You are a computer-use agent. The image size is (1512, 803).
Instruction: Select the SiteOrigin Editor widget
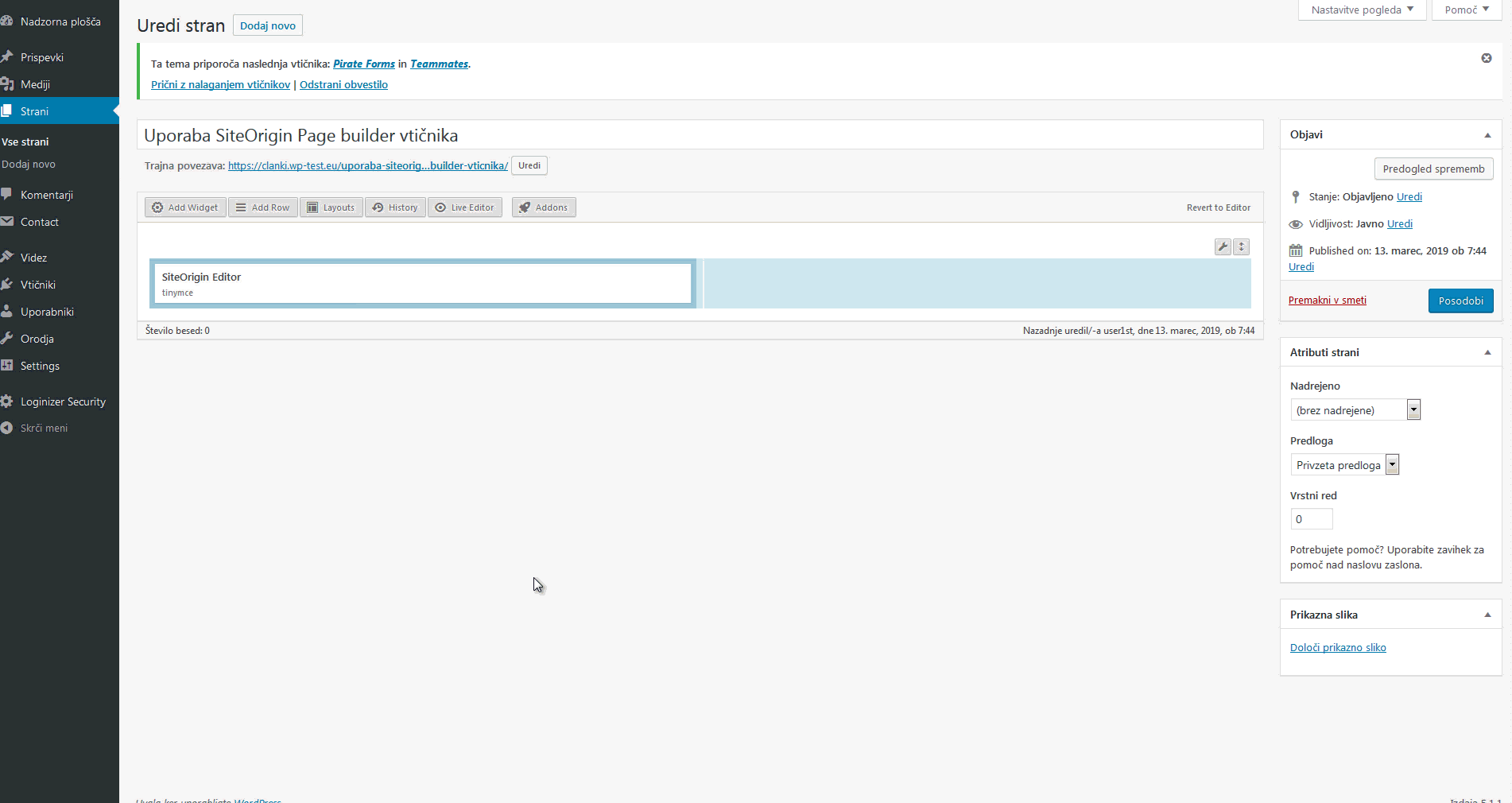point(423,284)
